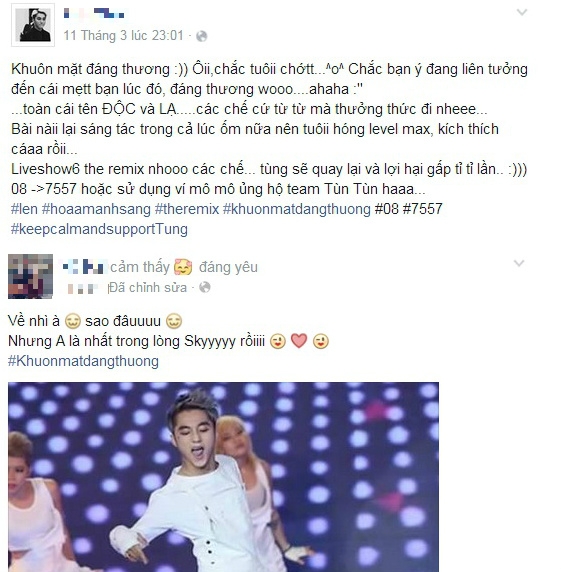Open the #hoaamanhsang hashtag
This screenshot has width=561, height=572.
(96, 209)
